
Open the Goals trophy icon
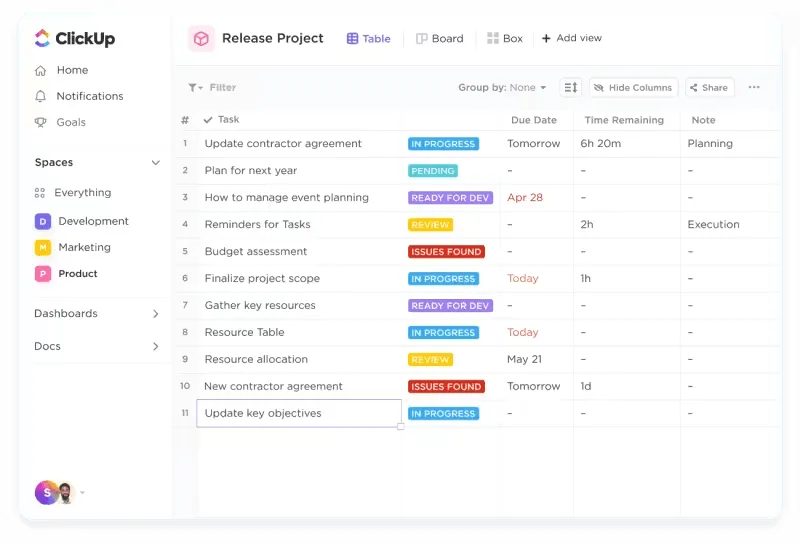(40, 122)
